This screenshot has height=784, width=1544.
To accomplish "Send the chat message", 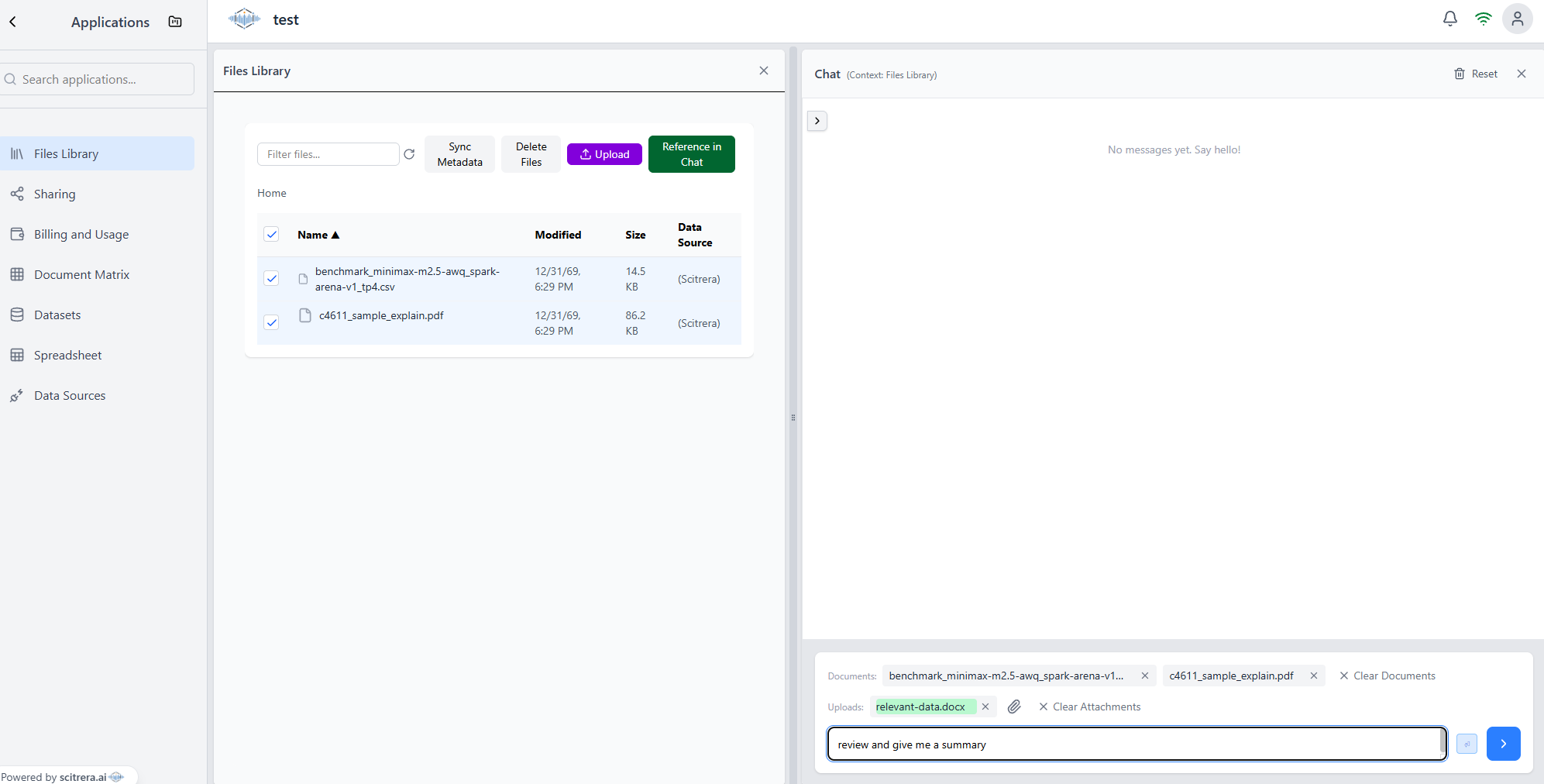I will (x=1504, y=744).
